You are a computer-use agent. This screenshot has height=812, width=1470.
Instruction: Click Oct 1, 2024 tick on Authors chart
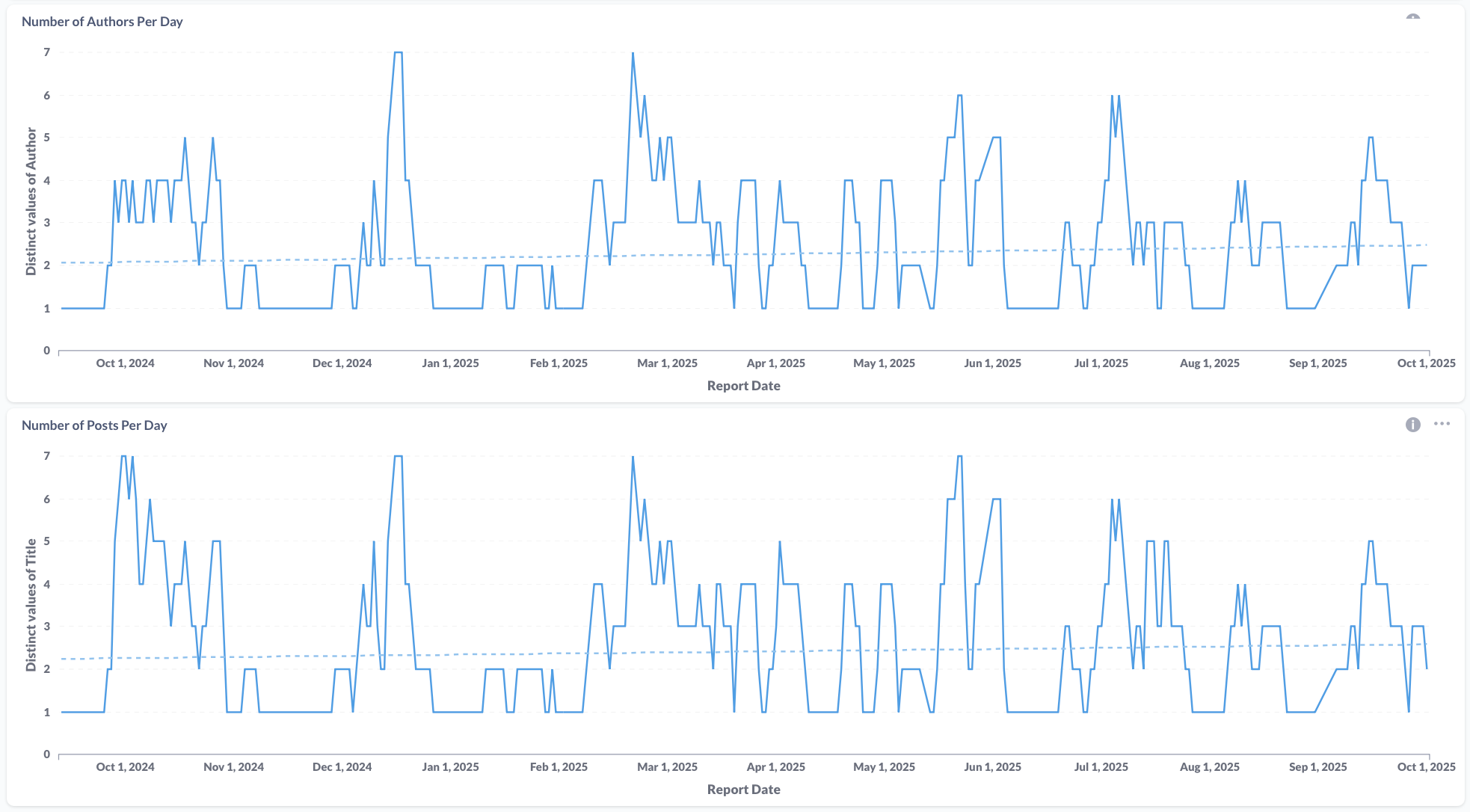125,363
